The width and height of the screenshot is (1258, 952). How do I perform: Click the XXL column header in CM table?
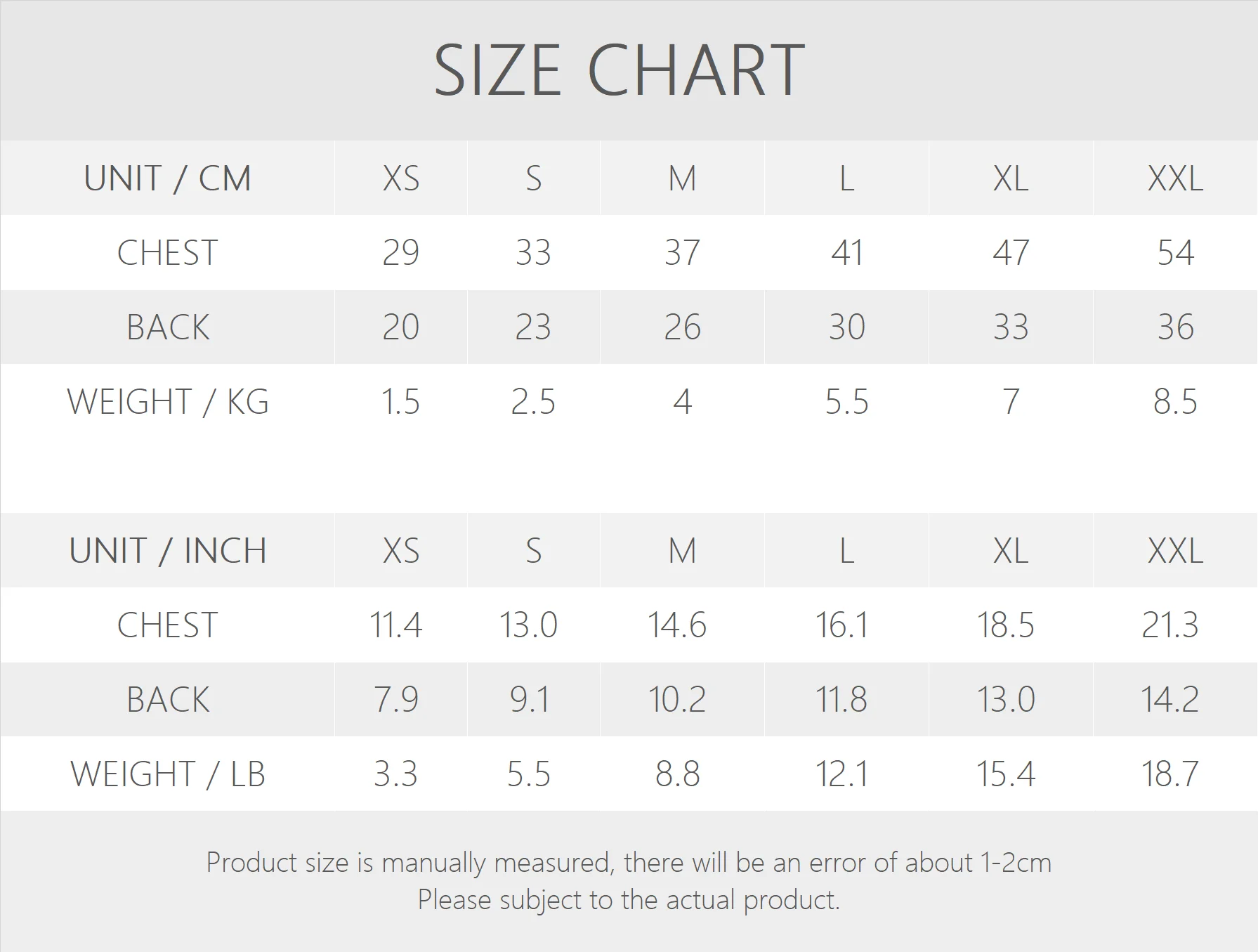tap(1175, 178)
